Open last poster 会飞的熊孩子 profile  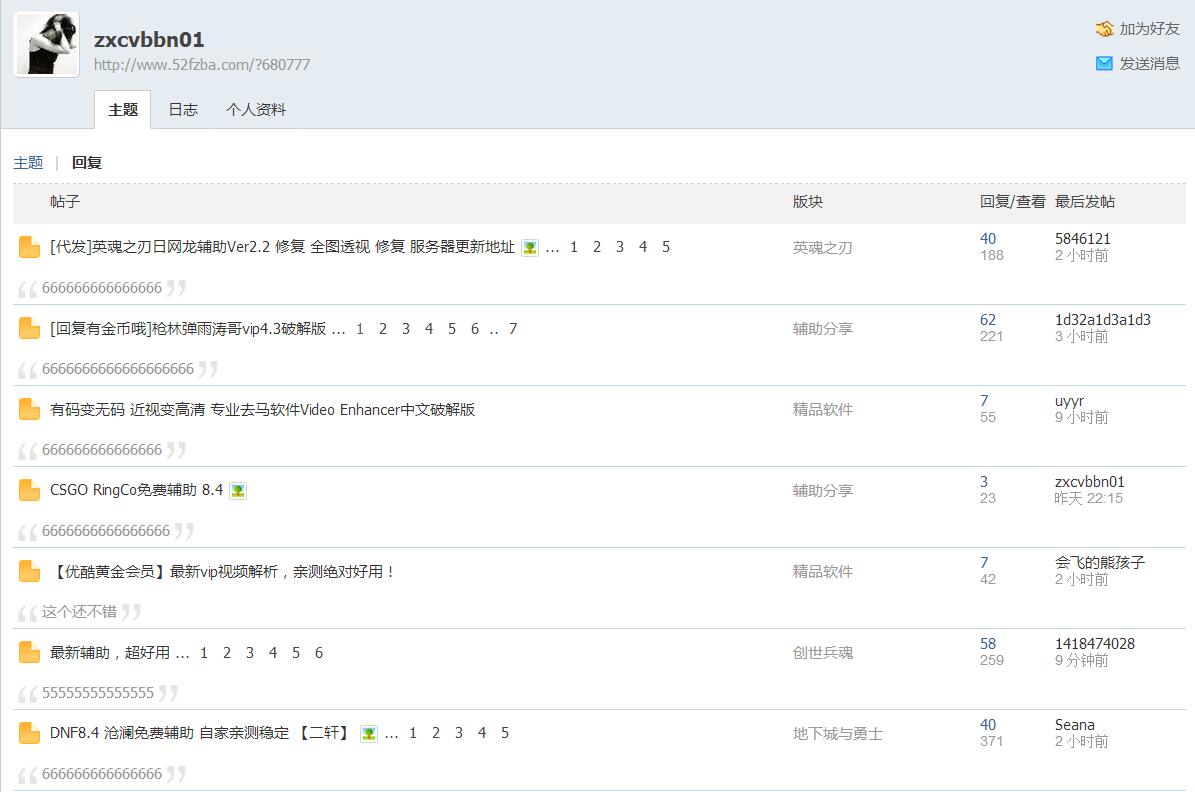(1100, 563)
